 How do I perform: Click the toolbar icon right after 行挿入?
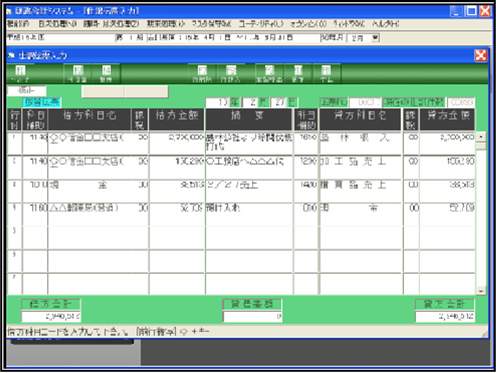269,74
